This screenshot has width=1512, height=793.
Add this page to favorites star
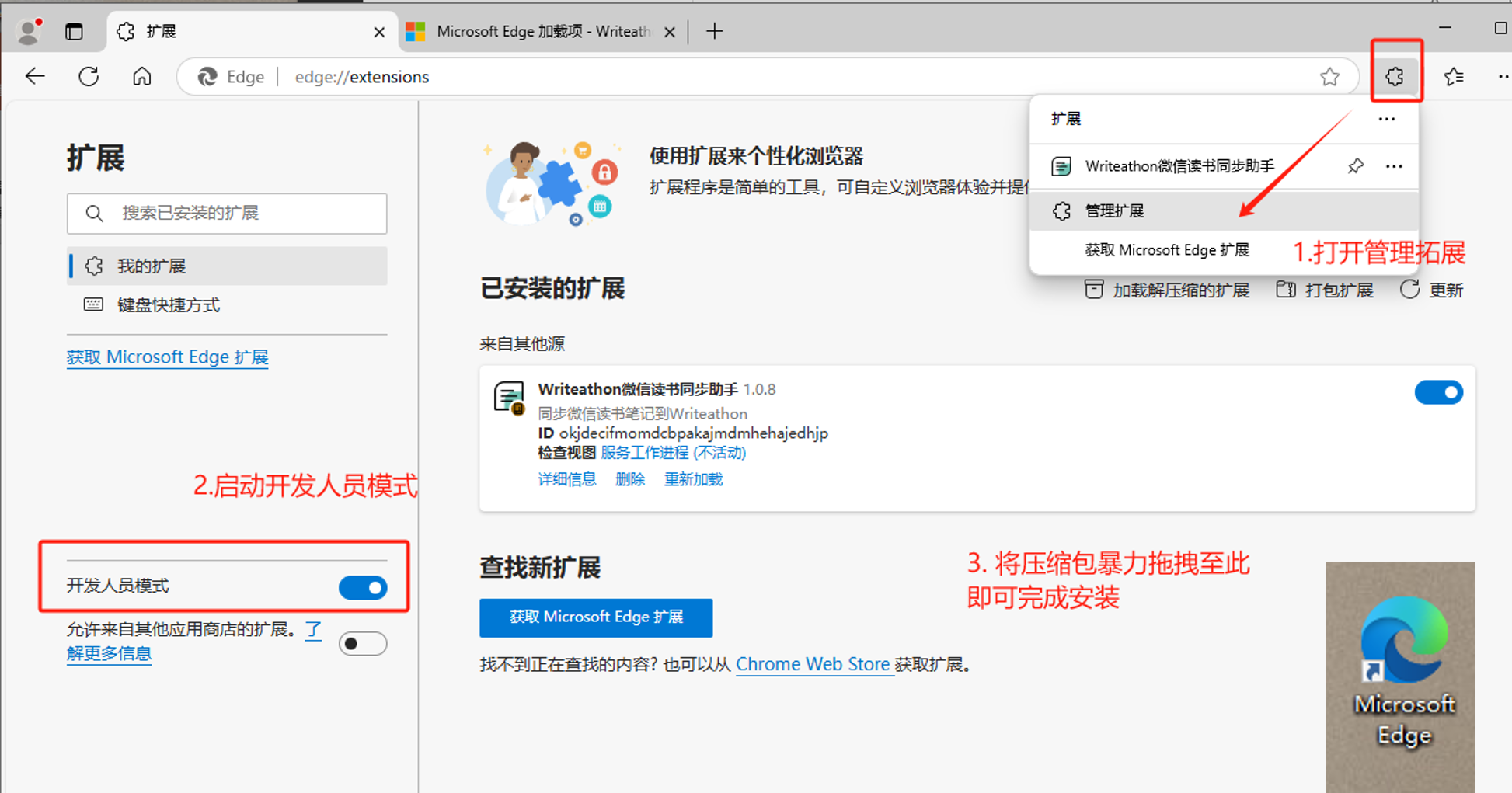pyautogui.click(x=1329, y=77)
